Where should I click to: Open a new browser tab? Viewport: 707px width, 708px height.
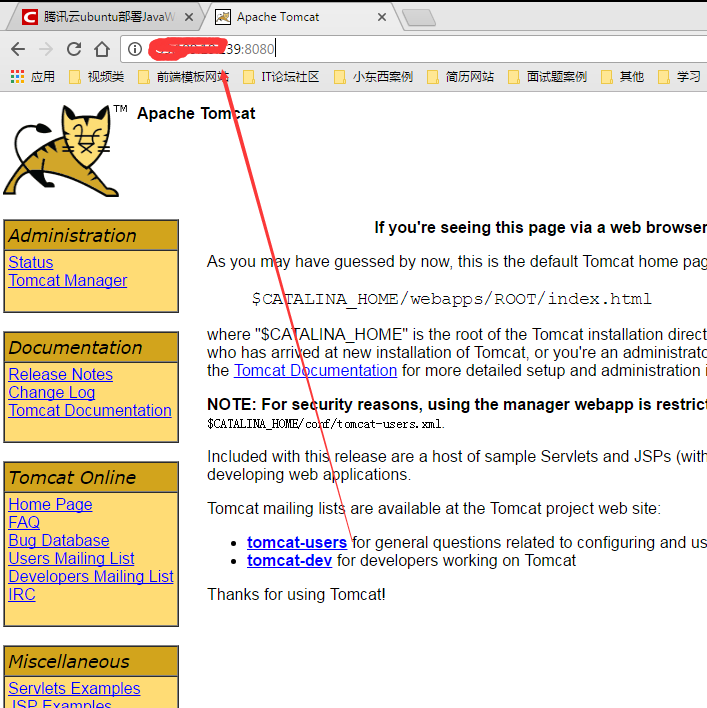click(419, 18)
